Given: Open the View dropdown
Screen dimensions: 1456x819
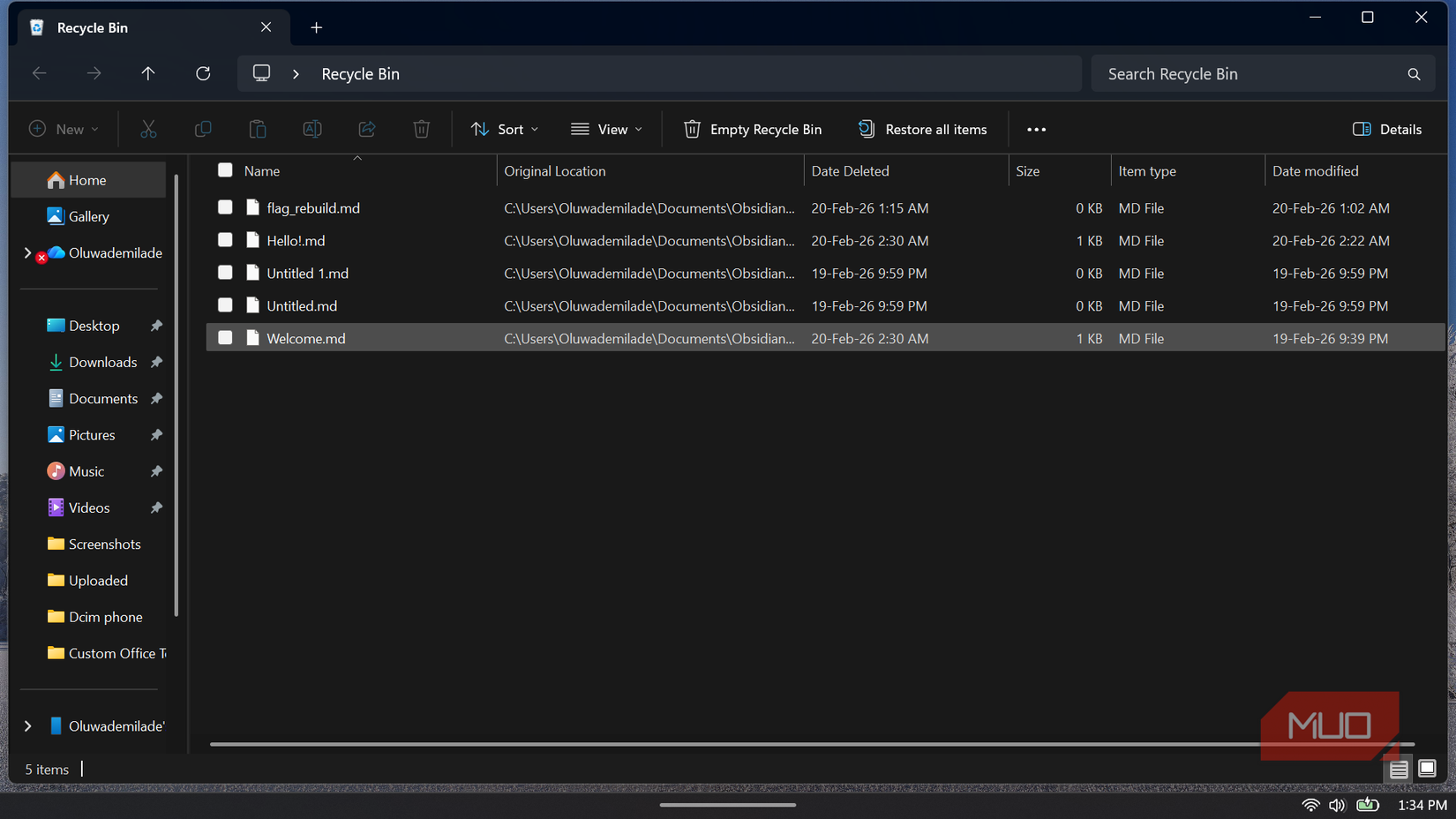Looking at the screenshot, I should tap(606, 129).
